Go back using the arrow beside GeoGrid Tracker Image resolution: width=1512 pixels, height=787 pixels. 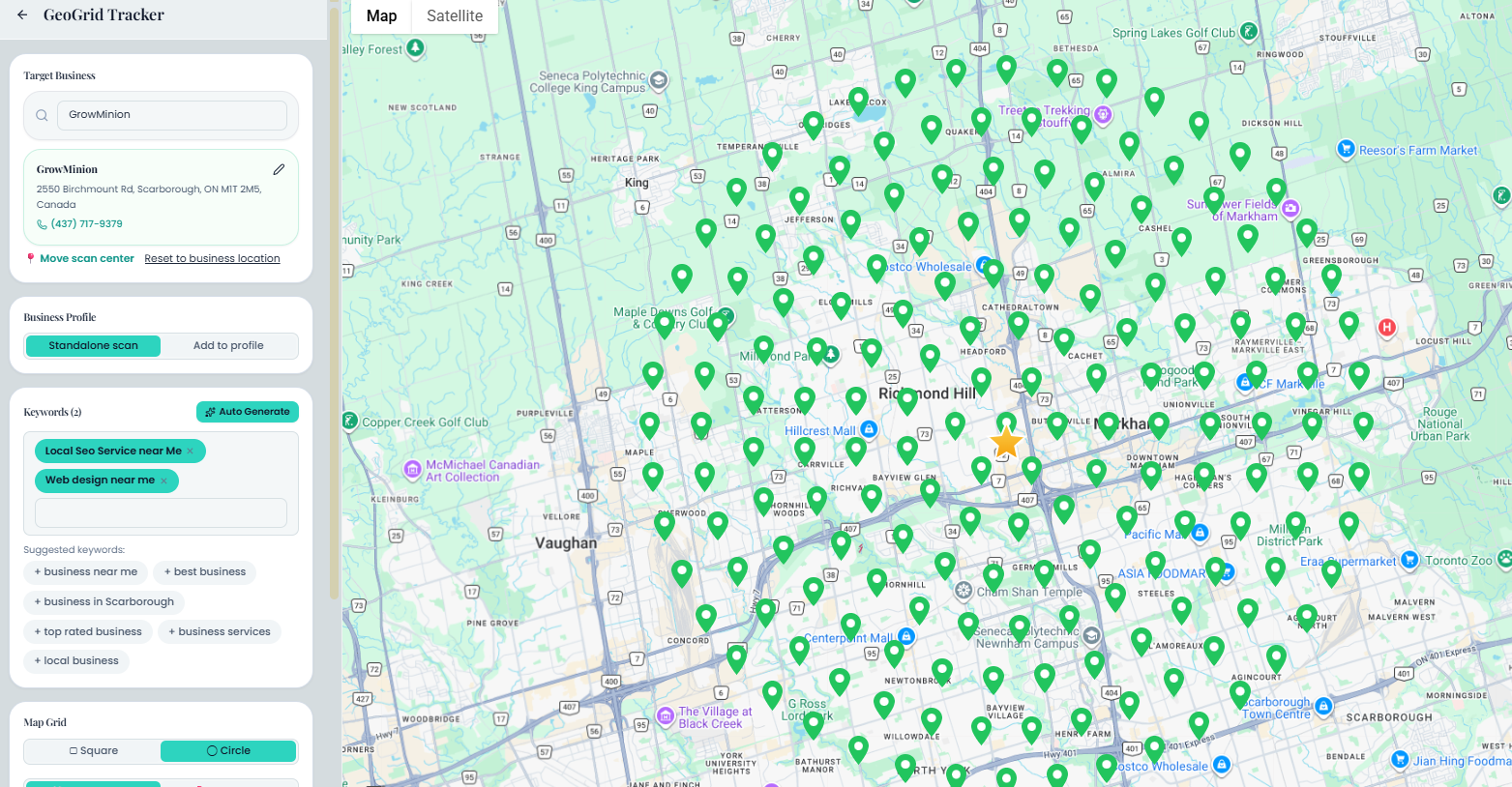(22, 15)
